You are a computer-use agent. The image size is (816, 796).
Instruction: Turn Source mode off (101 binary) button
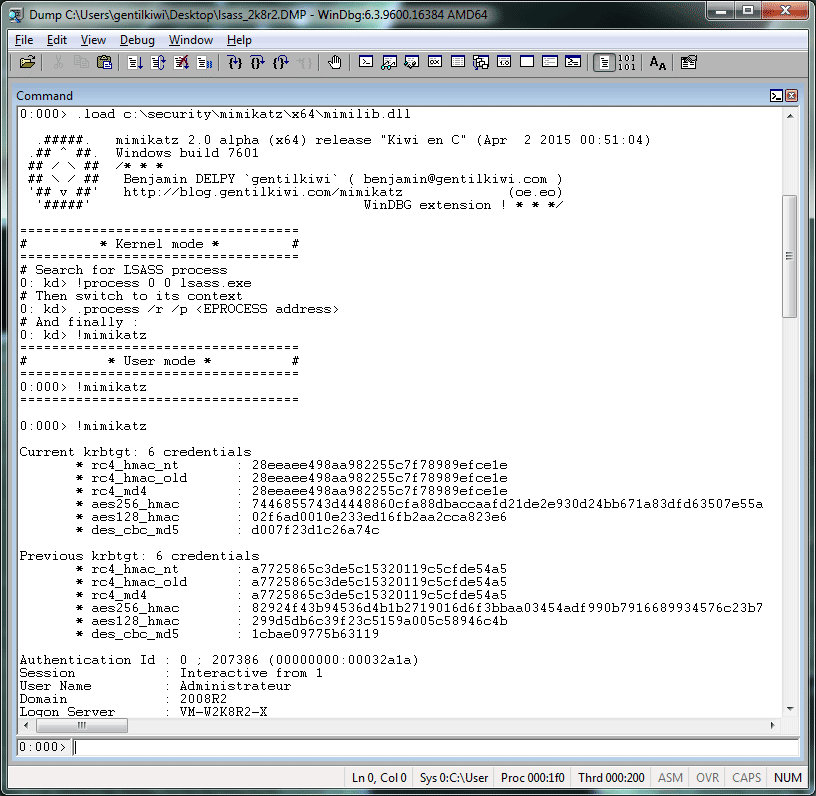pyautogui.click(x=626, y=62)
